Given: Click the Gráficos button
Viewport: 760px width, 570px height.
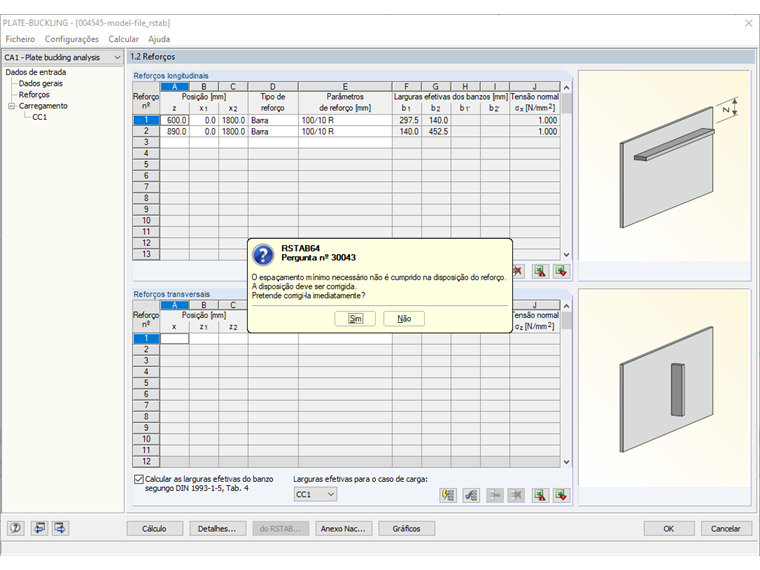Looking at the screenshot, I should pos(406,529).
